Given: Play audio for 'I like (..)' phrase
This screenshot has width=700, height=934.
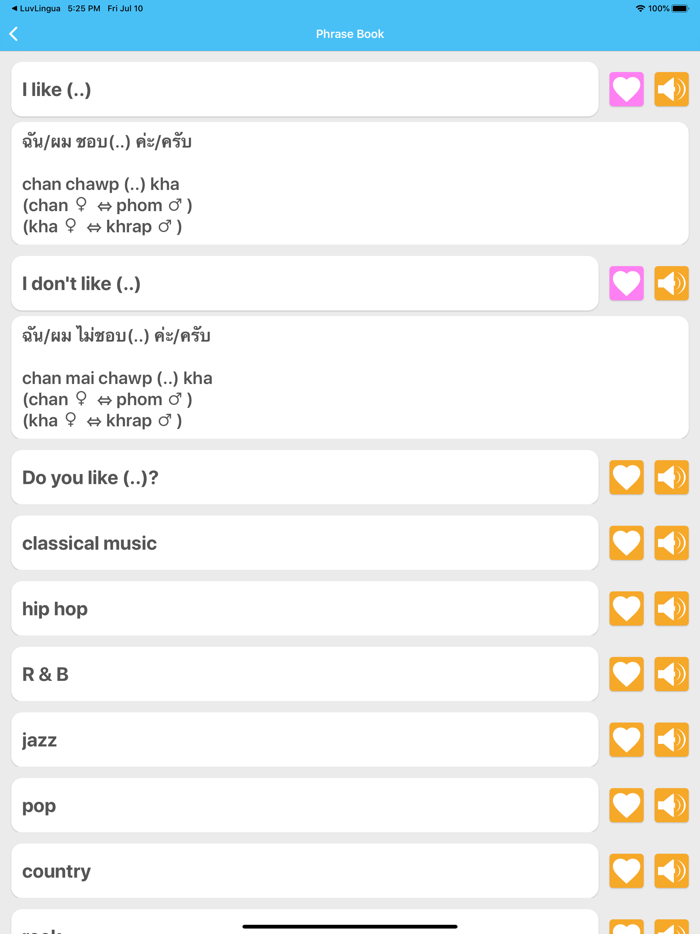Looking at the screenshot, I should (671, 89).
